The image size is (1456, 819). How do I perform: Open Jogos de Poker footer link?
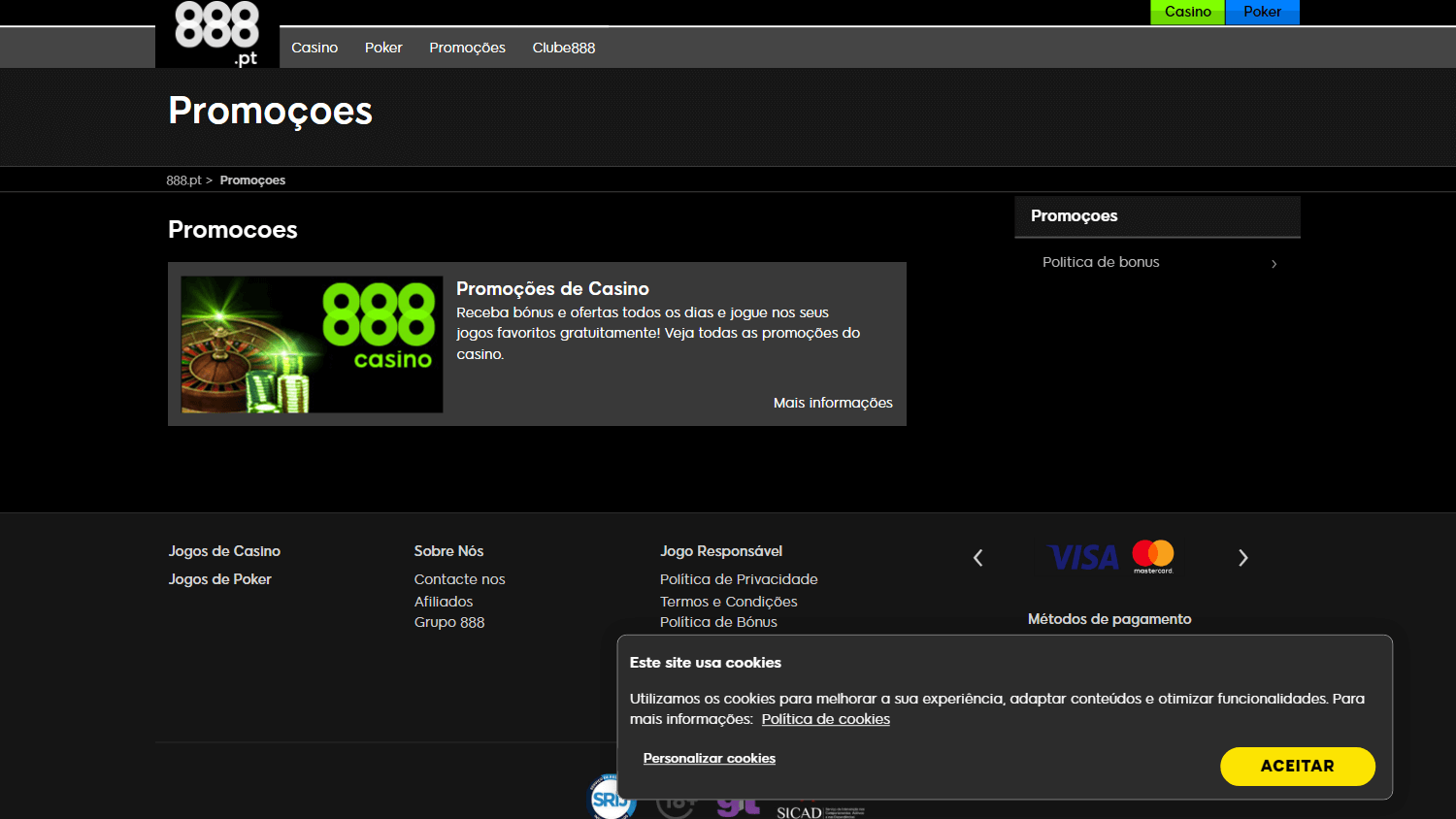coord(219,579)
